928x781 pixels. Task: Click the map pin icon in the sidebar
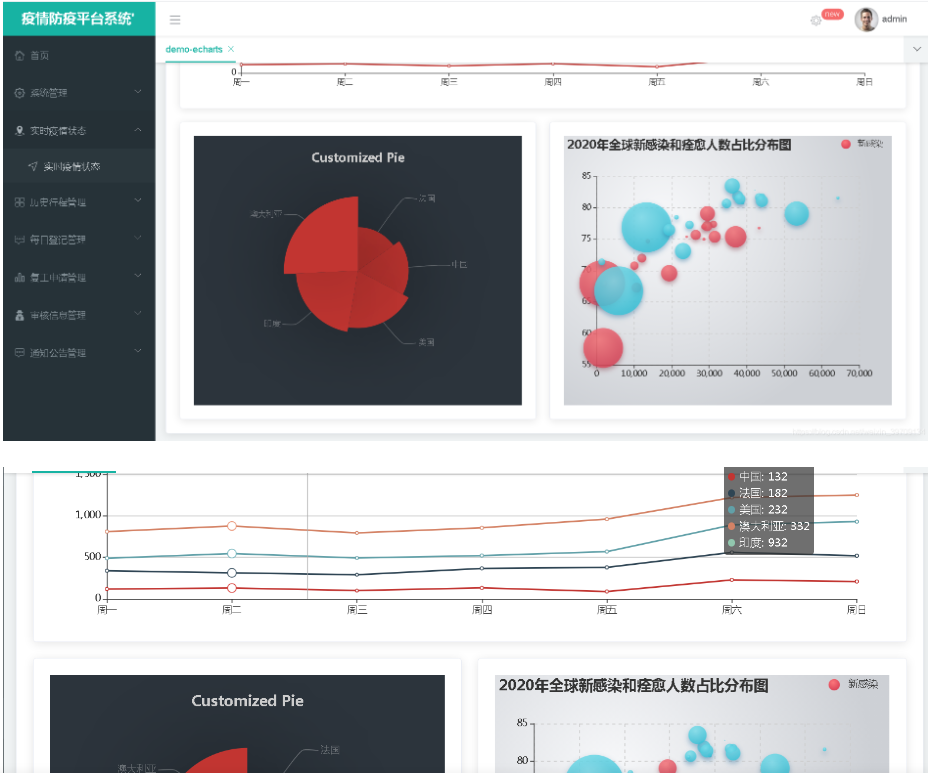pyautogui.click(x=20, y=131)
